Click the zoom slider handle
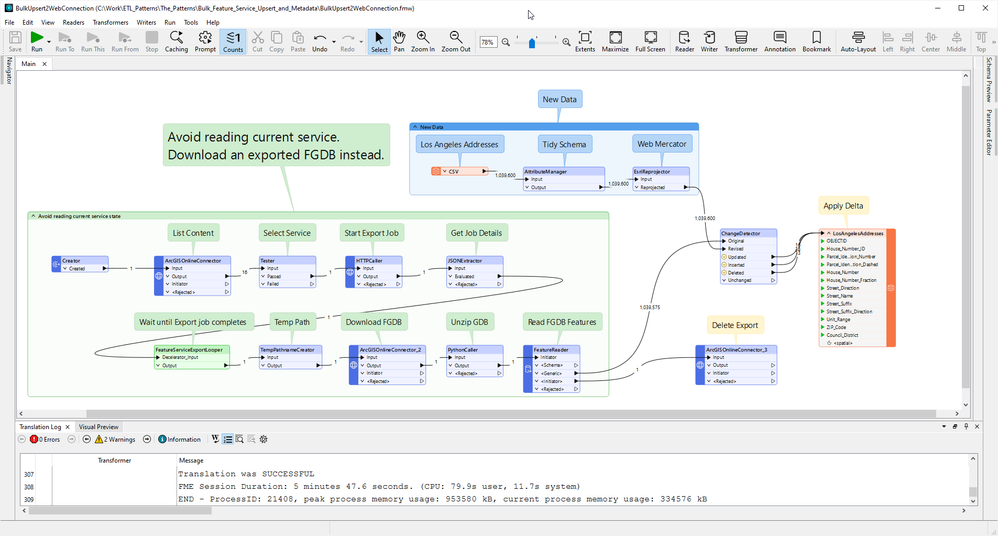Image resolution: width=998 pixels, height=536 pixels. [532, 43]
